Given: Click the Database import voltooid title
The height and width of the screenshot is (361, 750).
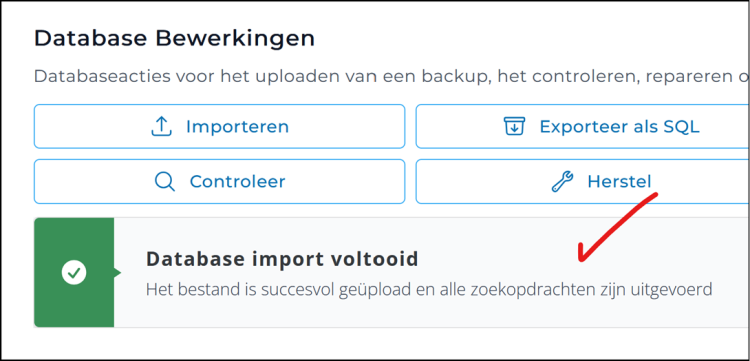Looking at the screenshot, I should pos(282,259).
